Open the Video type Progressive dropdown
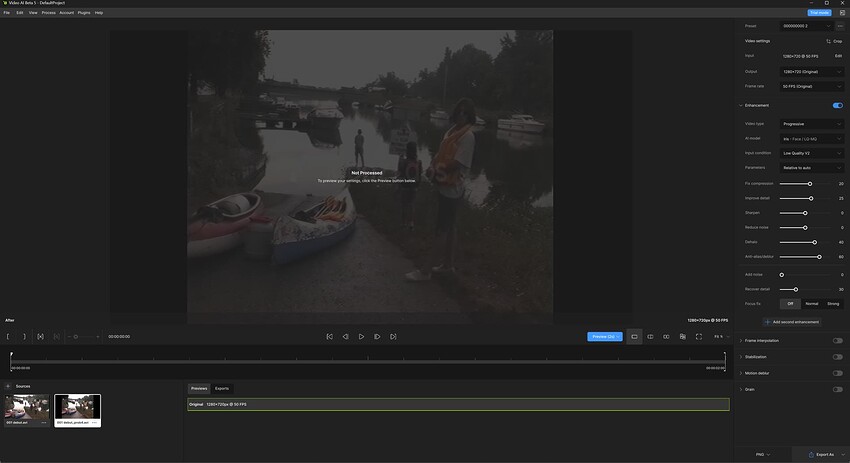The image size is (850, 463). click(x=812, y=124)
